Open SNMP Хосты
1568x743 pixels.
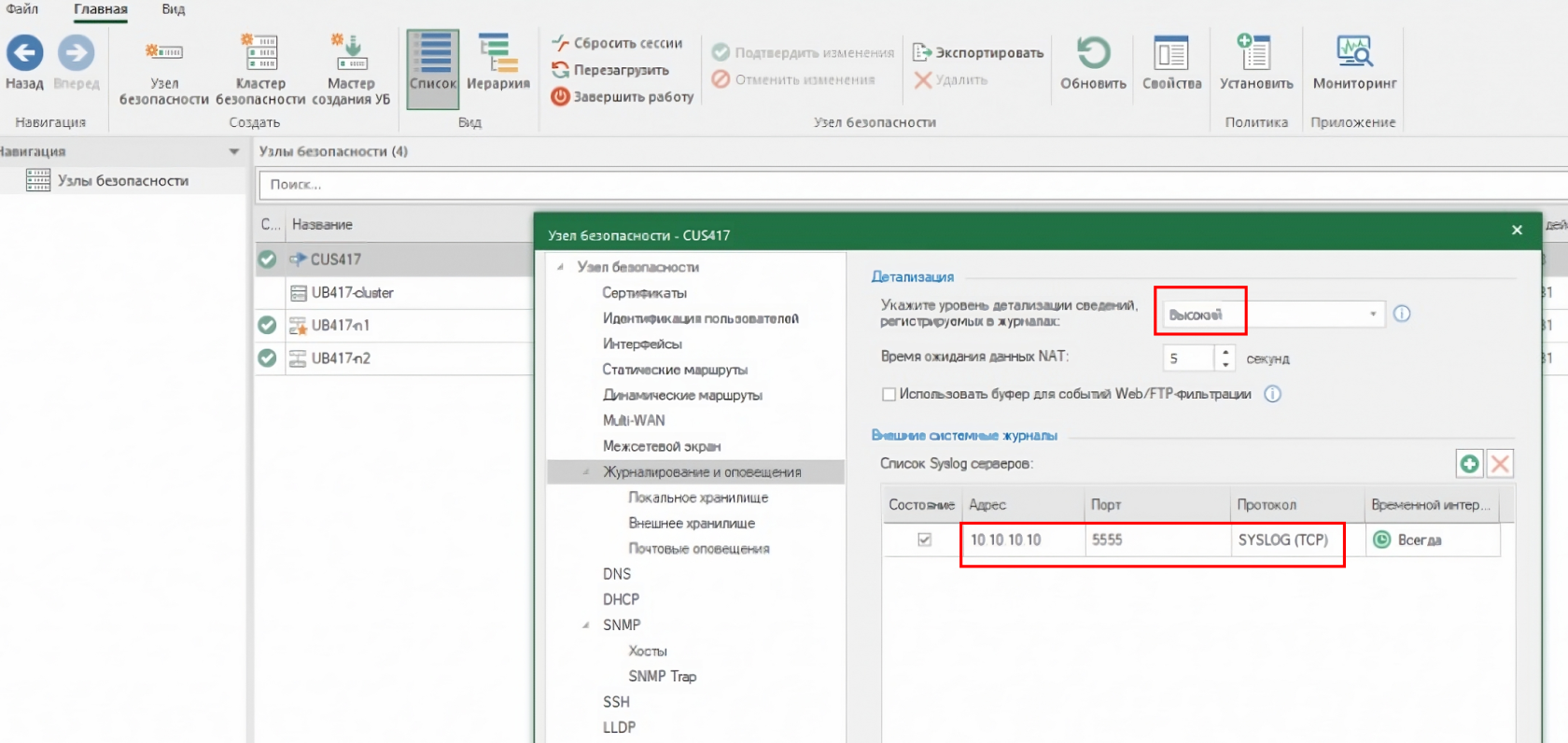(x=648, y=651)
